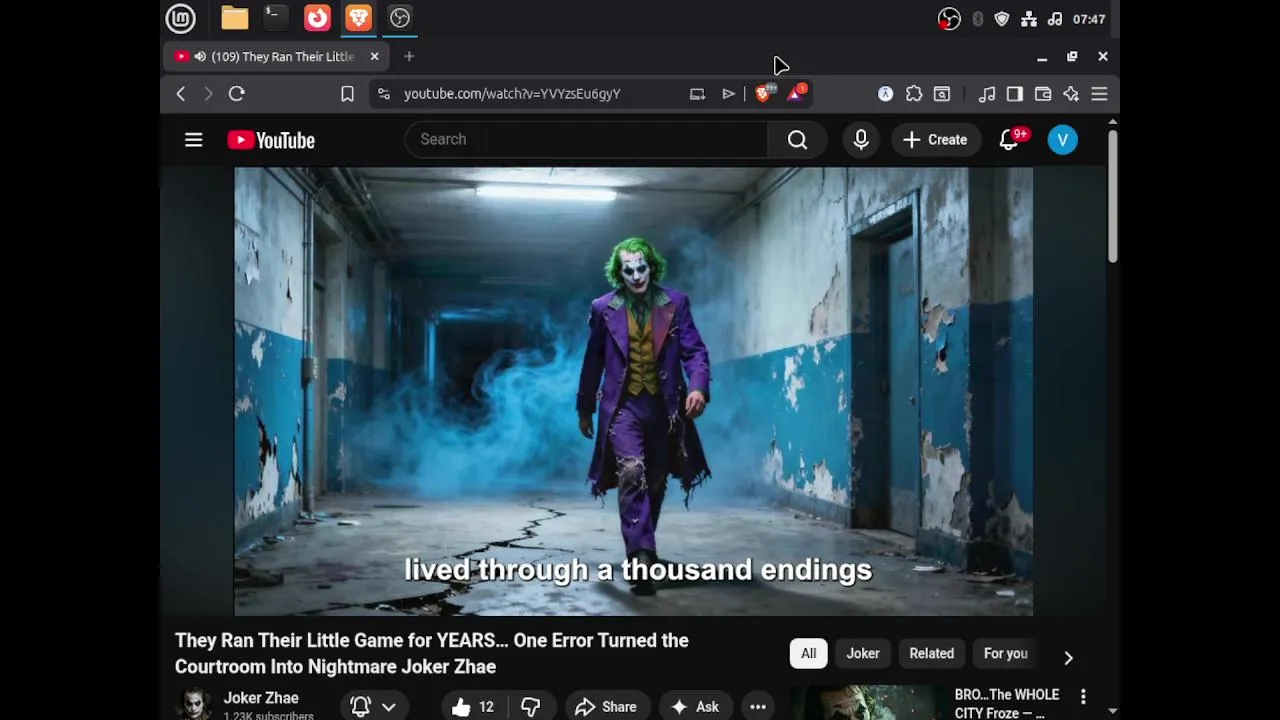Select the For you filter chip
This screenshot has width=1280, height=720.
pos(1005,654)
